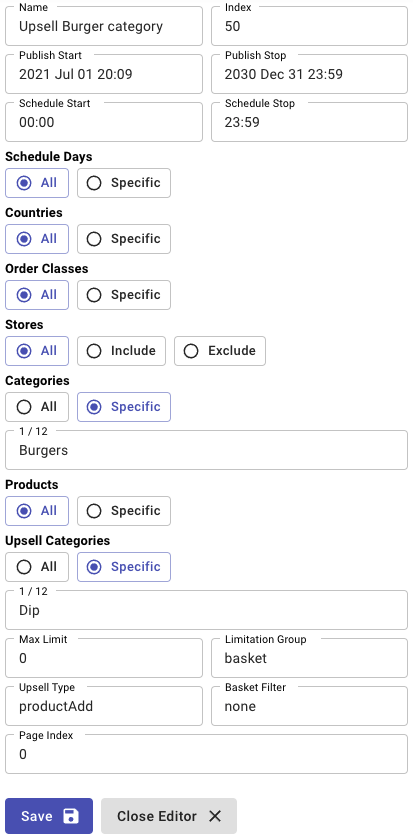Viewport: 413px width, 839px height.
Task: Click the floppy disk icon on Save
Action: (71, 816)
